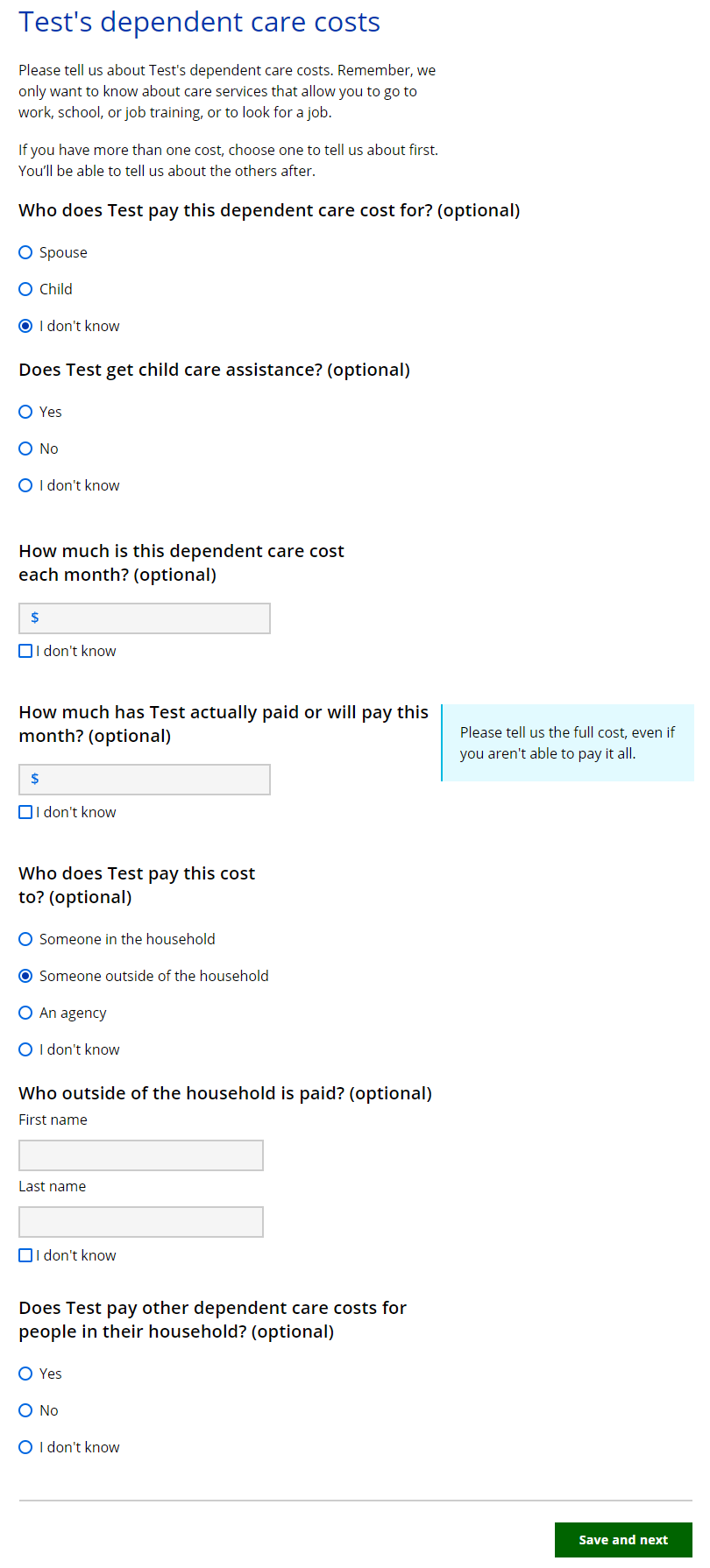Image resolution: width=710 pixels, height=1568 pixels.
Task: Click the Last name input field
Action: coord(141,1222)
